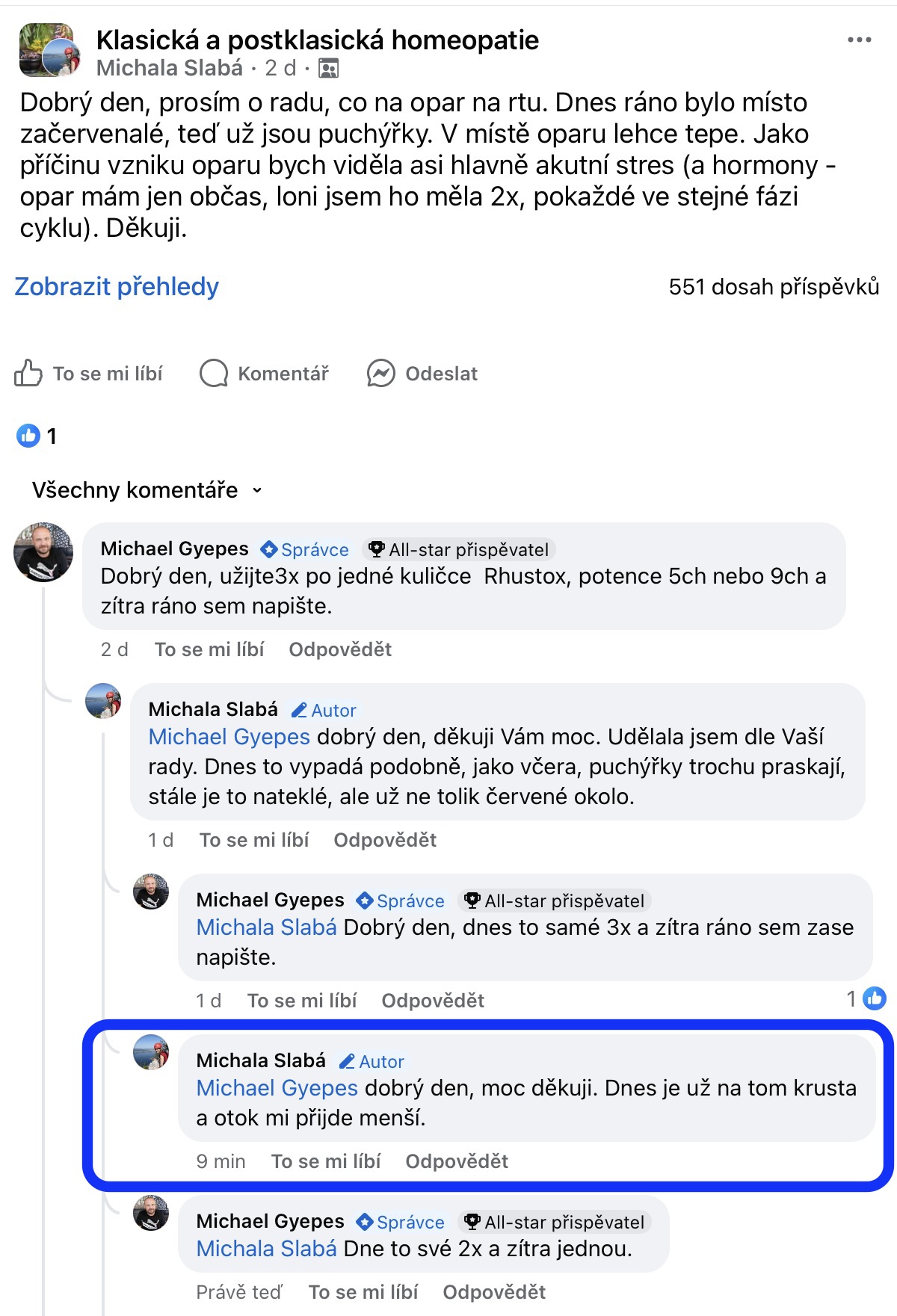Tap the "All-star přispěvatel" badge in the last comment

coord(555,1223)
